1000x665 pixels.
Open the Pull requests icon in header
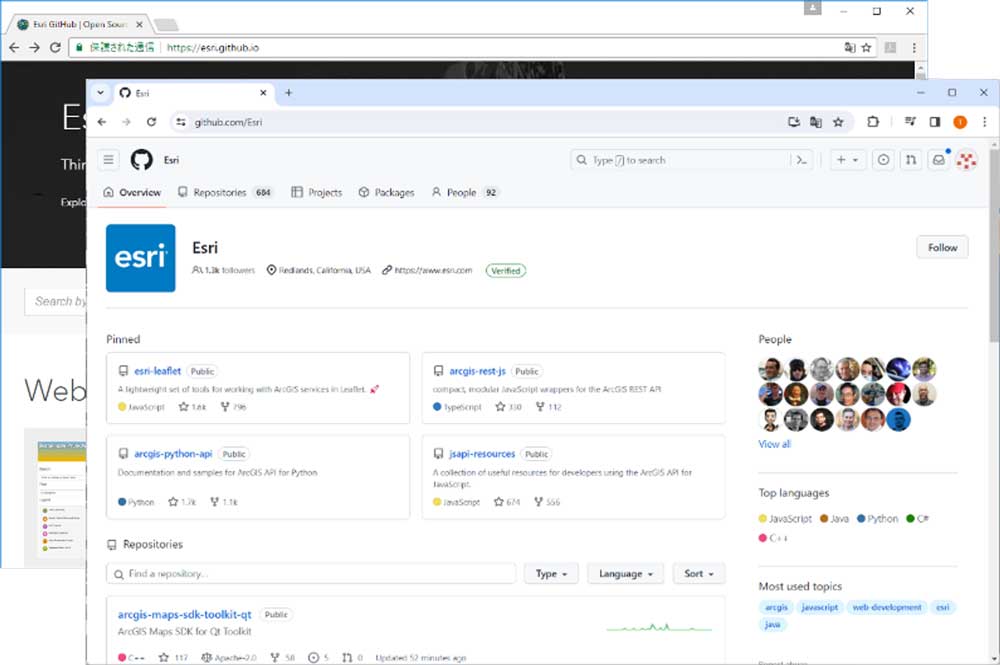click(910, 160)
